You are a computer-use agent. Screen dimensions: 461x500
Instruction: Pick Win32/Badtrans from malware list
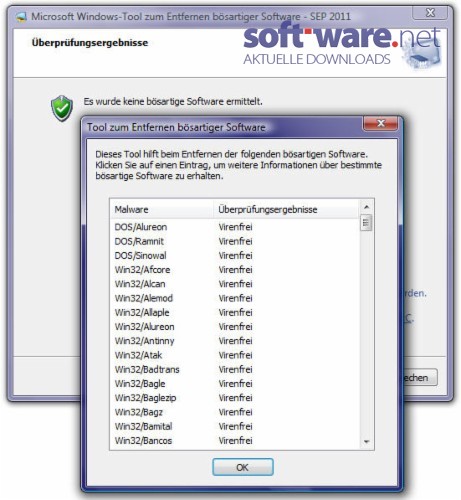(x=235, y=370)
